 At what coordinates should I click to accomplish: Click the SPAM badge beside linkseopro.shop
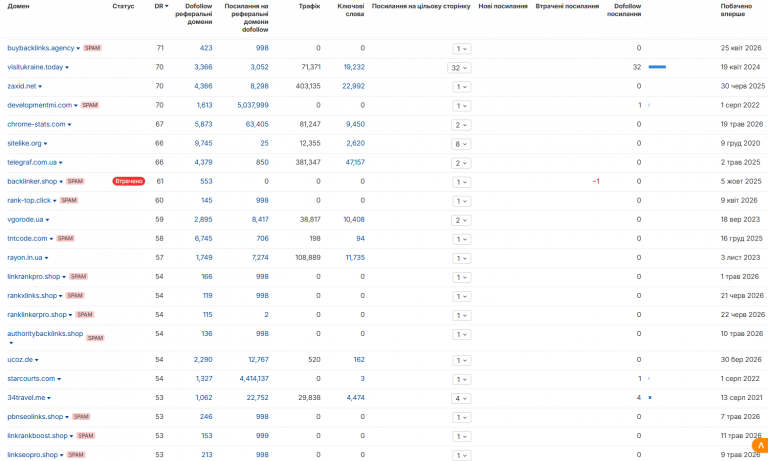click(76, 455)
